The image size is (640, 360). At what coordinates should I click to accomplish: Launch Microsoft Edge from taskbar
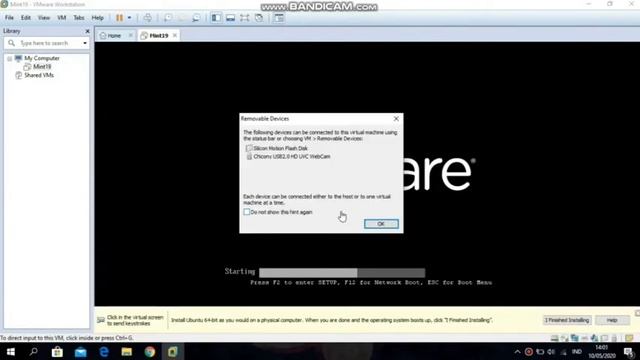[x=104, y=351]
